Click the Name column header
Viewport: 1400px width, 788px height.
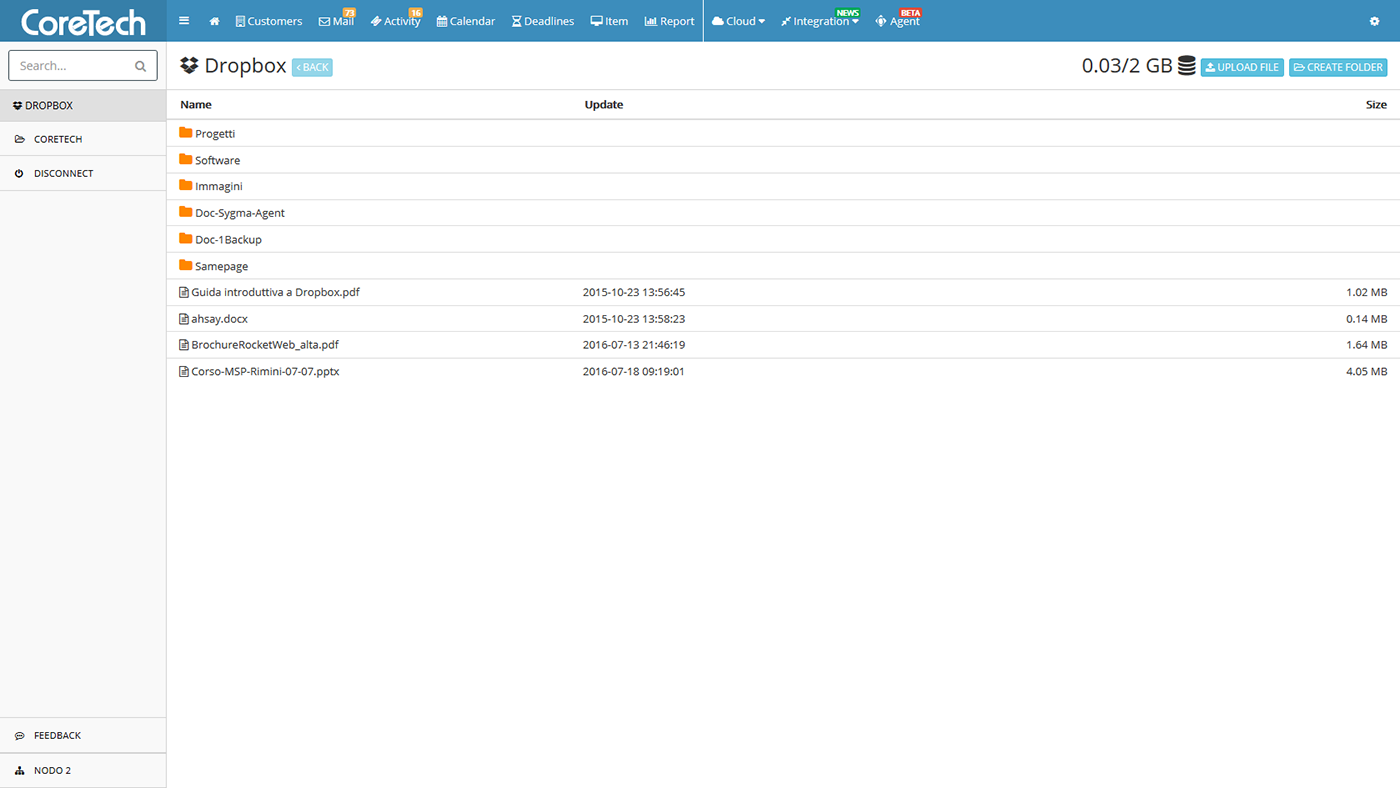[x=196, y=105]
